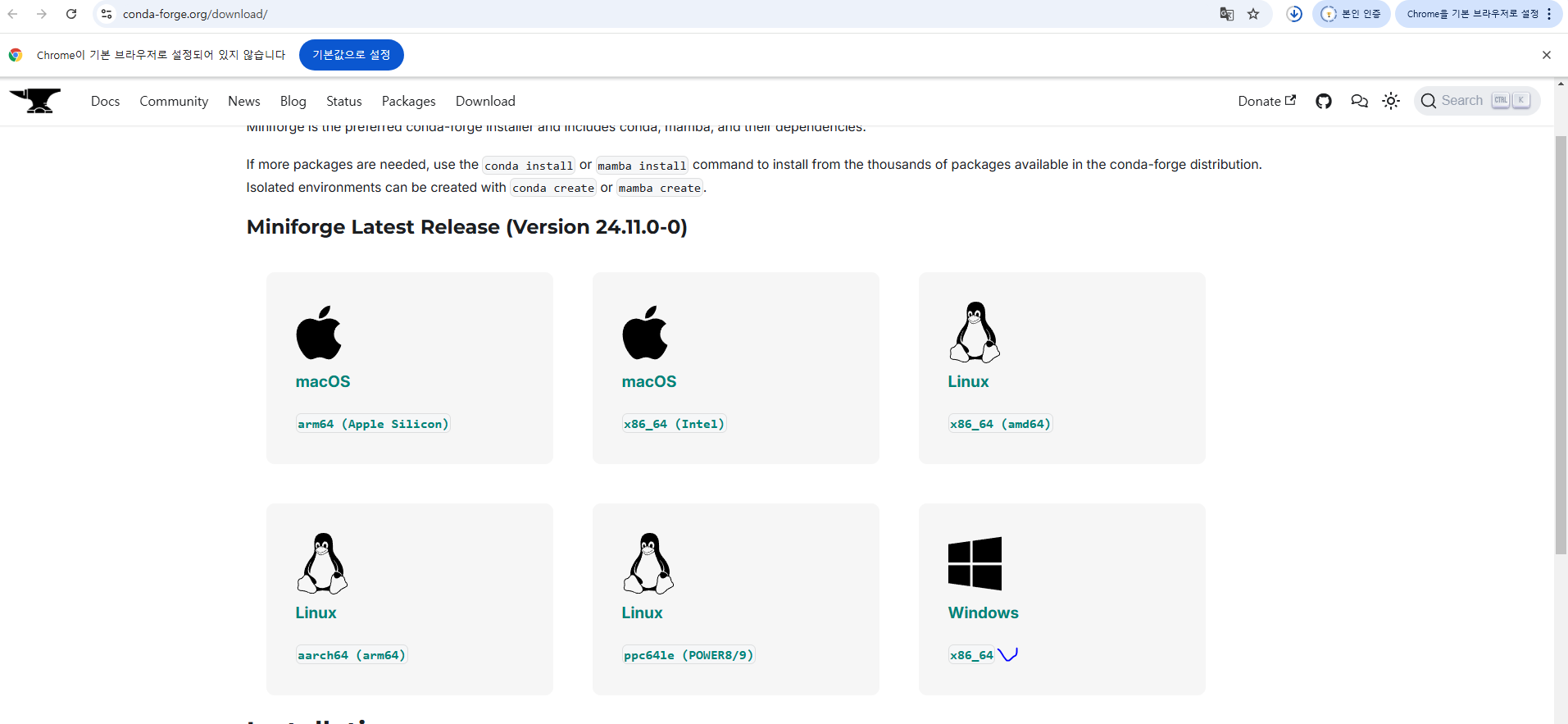Screen dimensions: 1568x724
Task: Open the chat discussion icon in navbar
Action: pos(1359,101)
